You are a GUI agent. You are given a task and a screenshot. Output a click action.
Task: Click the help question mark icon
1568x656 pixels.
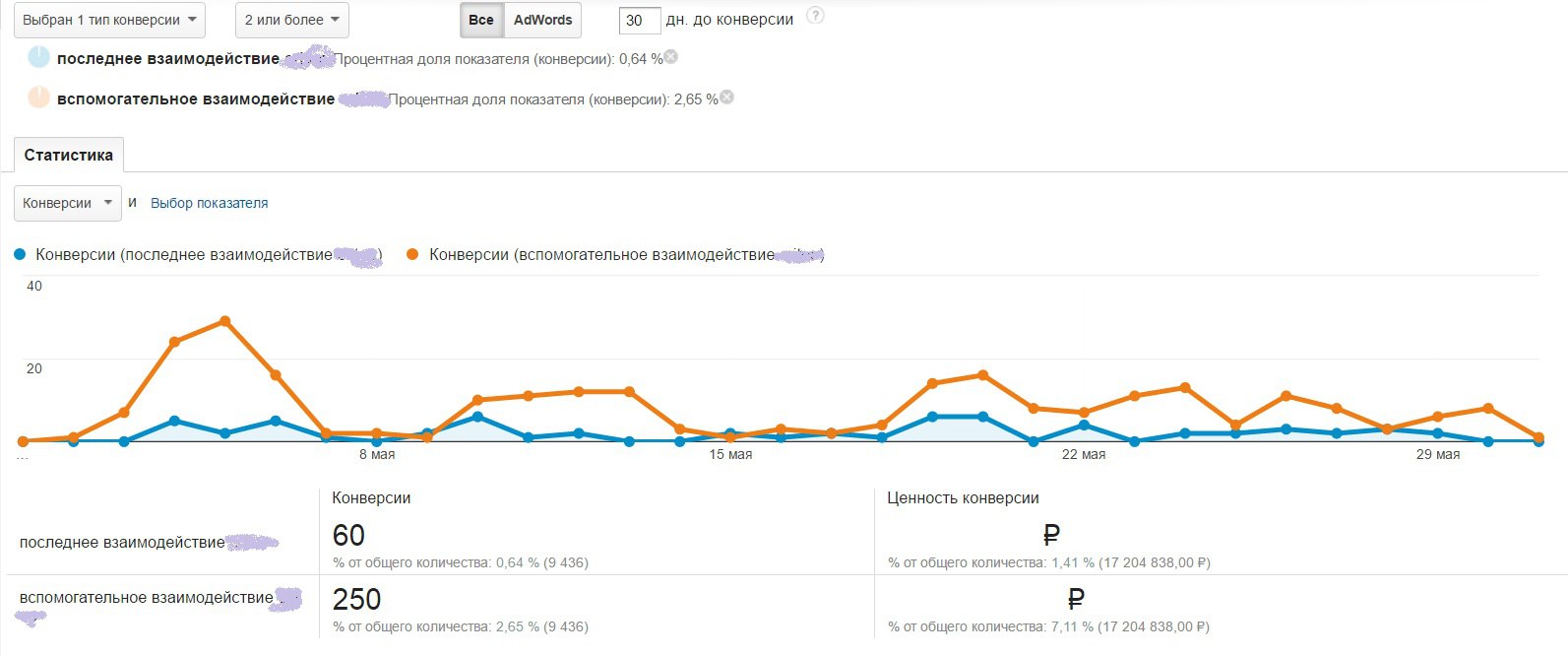tap(815, 16)
